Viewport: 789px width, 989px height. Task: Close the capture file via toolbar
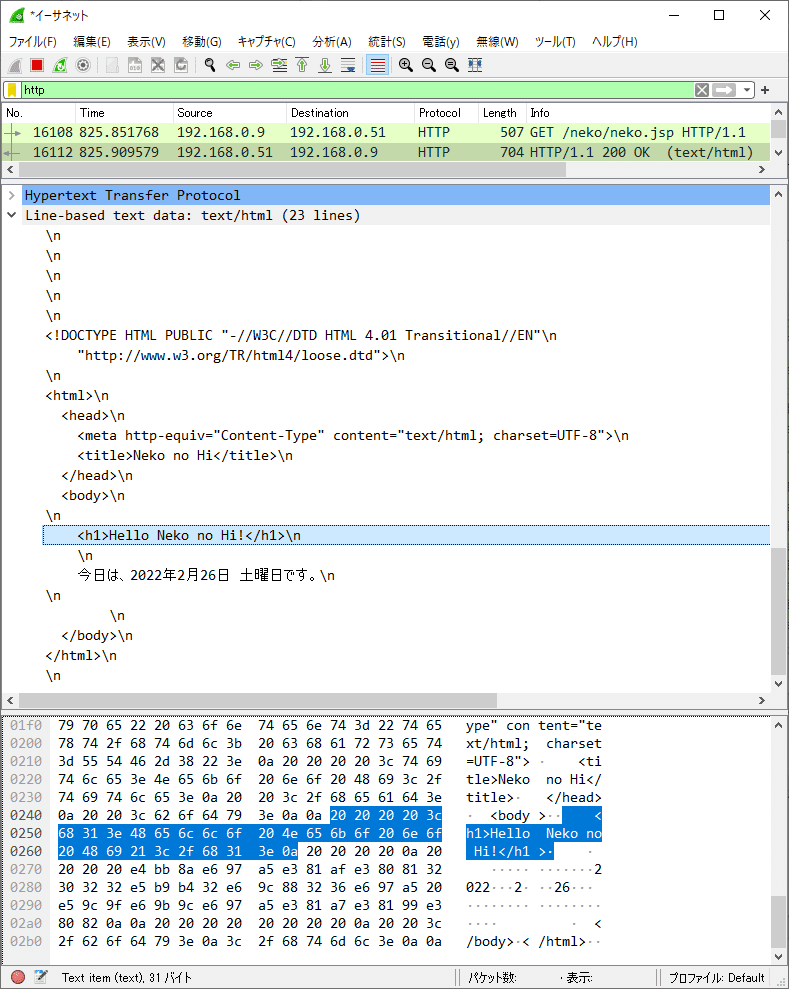pos(158,65)
